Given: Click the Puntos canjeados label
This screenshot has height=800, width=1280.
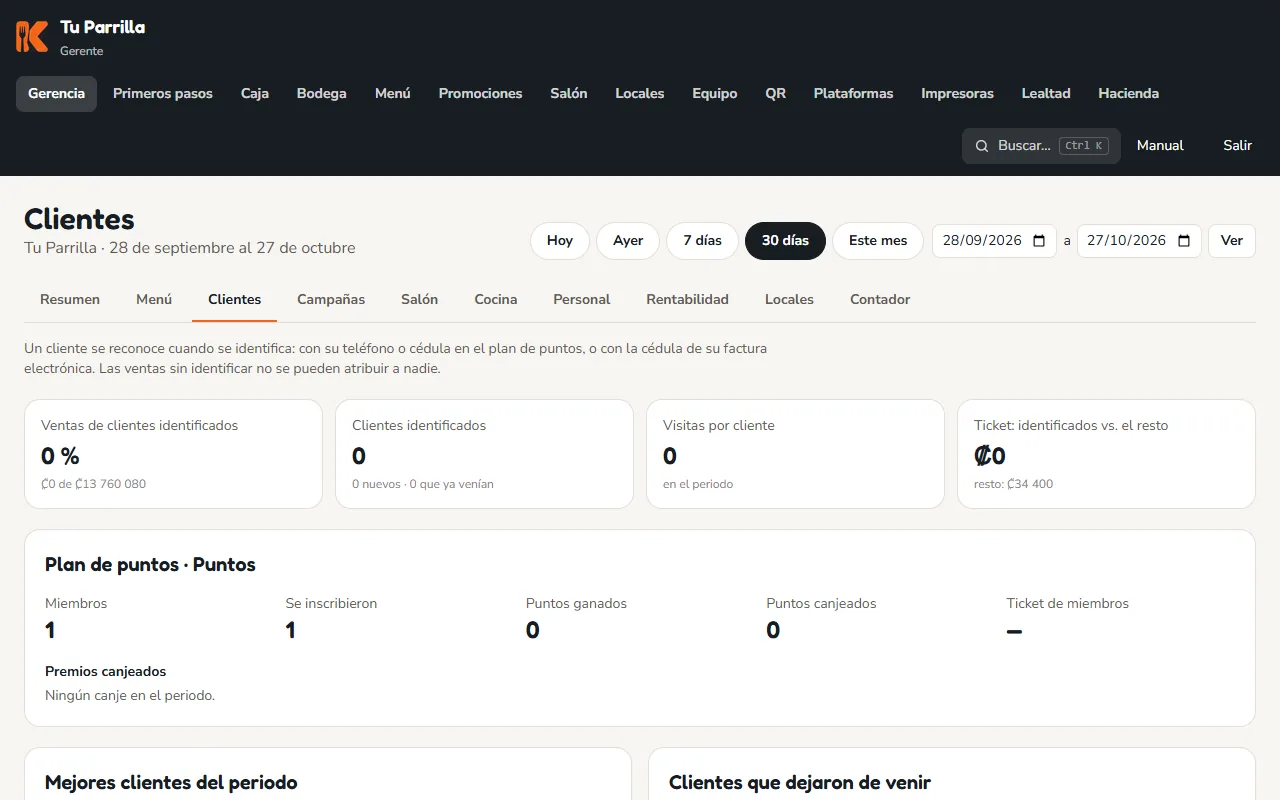Looking at the screenshot, I should [821, 604].
